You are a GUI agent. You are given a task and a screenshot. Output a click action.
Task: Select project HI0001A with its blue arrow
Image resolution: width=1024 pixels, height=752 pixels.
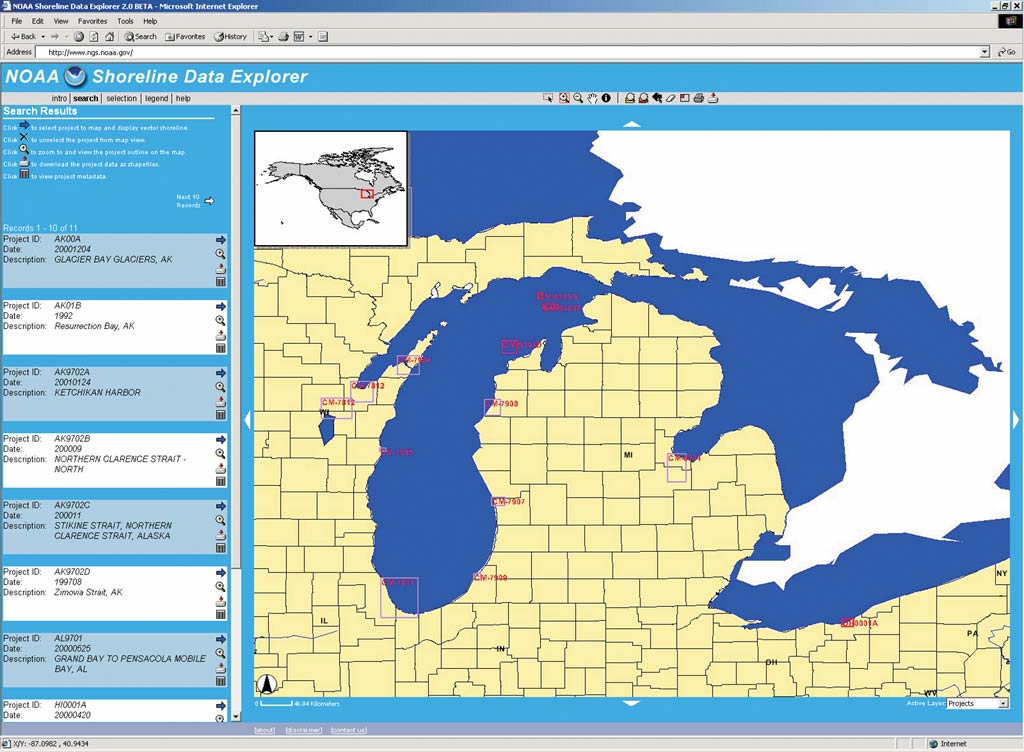tap(221, 706)
